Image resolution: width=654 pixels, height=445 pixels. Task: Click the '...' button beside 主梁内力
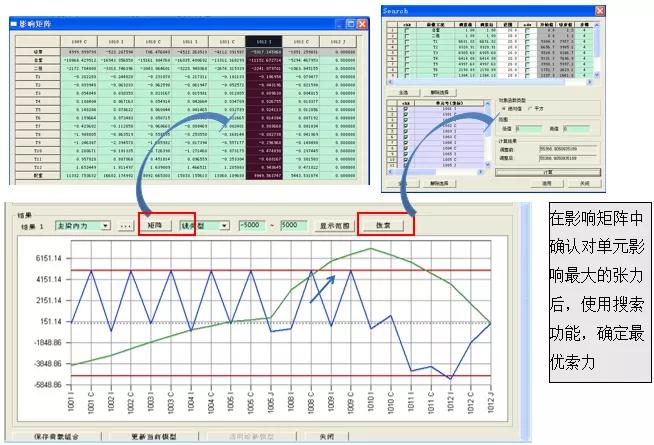126,226
